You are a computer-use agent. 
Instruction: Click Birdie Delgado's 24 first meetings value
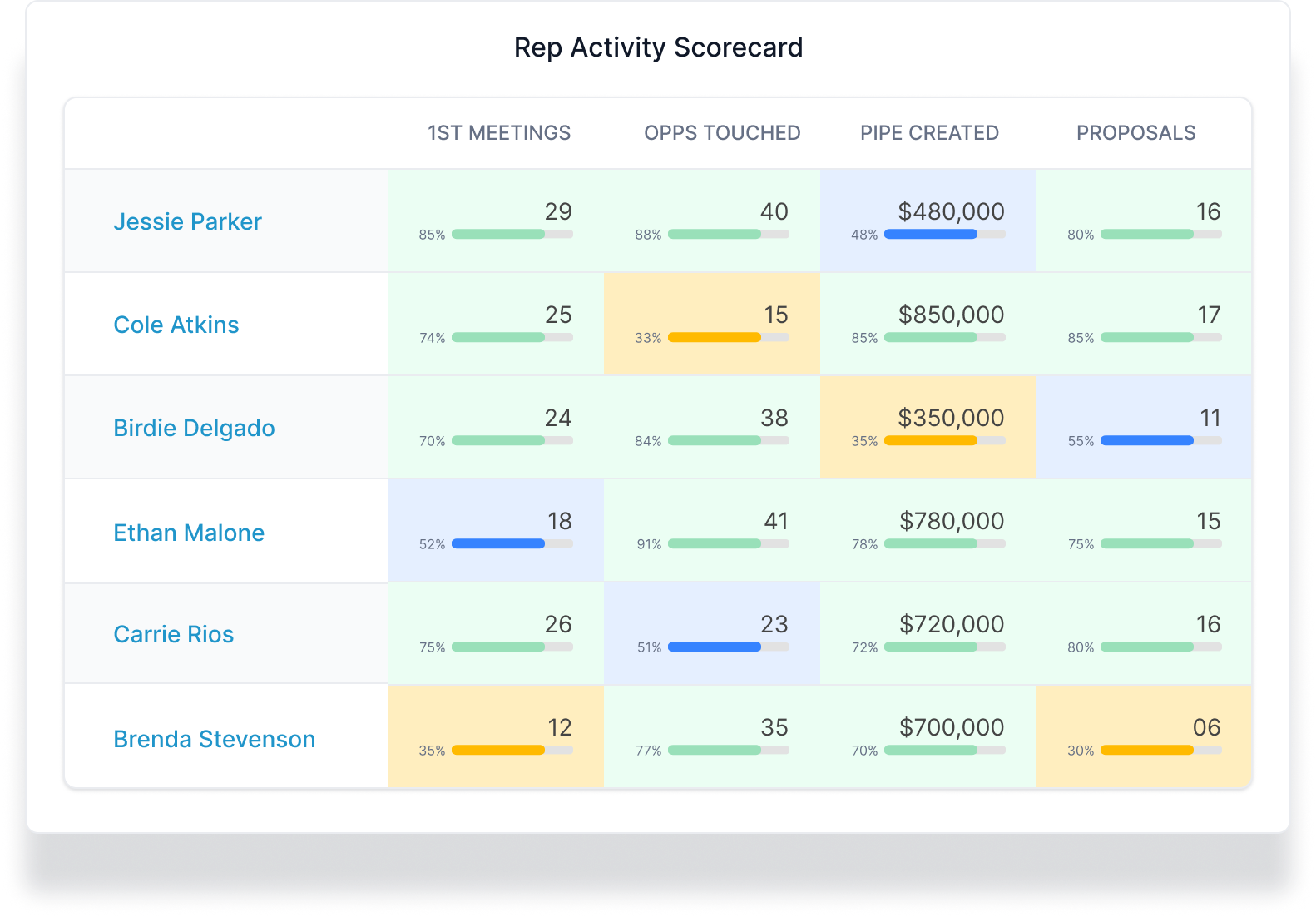(x=558, y=419)
